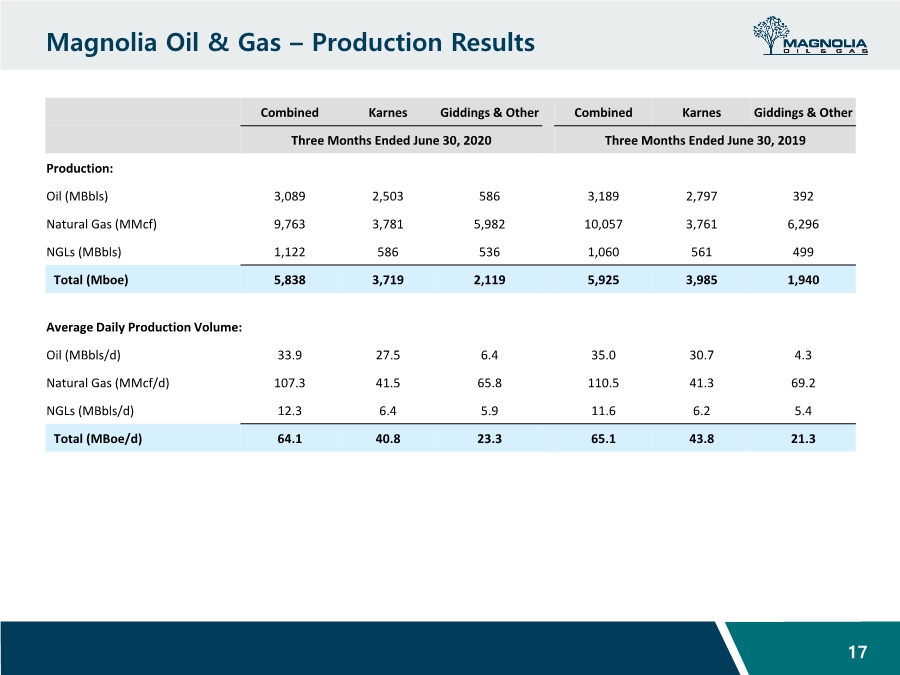Image resolution: width=900 pixels, height=675 pixels.
Task: Select daily oil value 30.7
Action: (x=701, y=355)
